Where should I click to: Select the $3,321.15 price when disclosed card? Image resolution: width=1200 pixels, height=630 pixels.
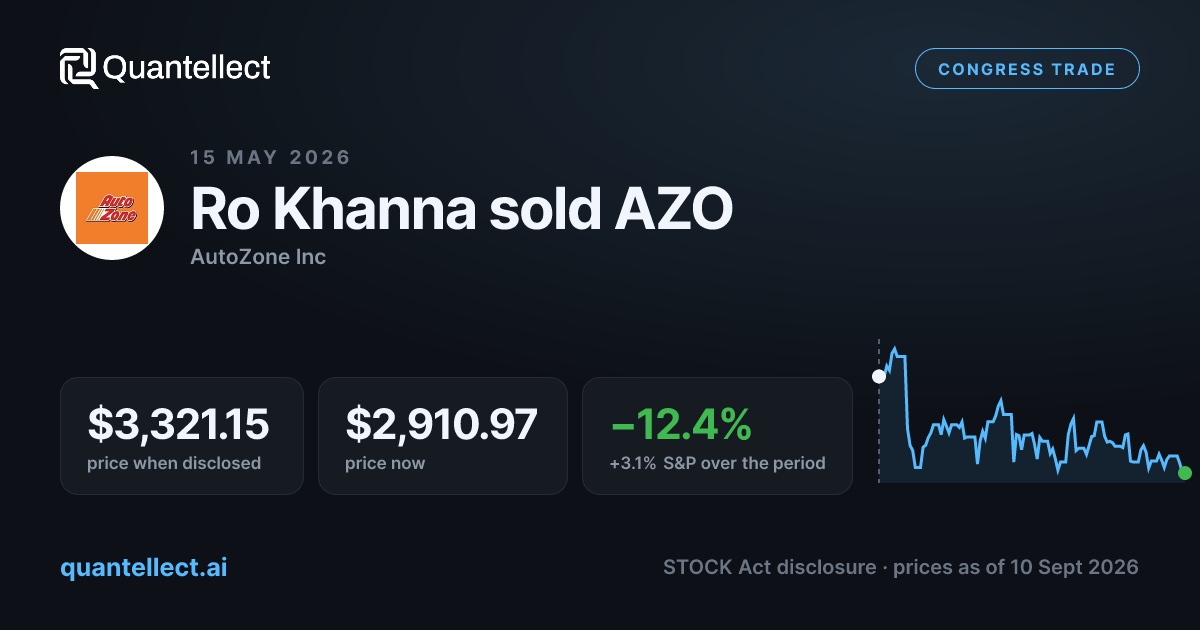pos(182,436)
